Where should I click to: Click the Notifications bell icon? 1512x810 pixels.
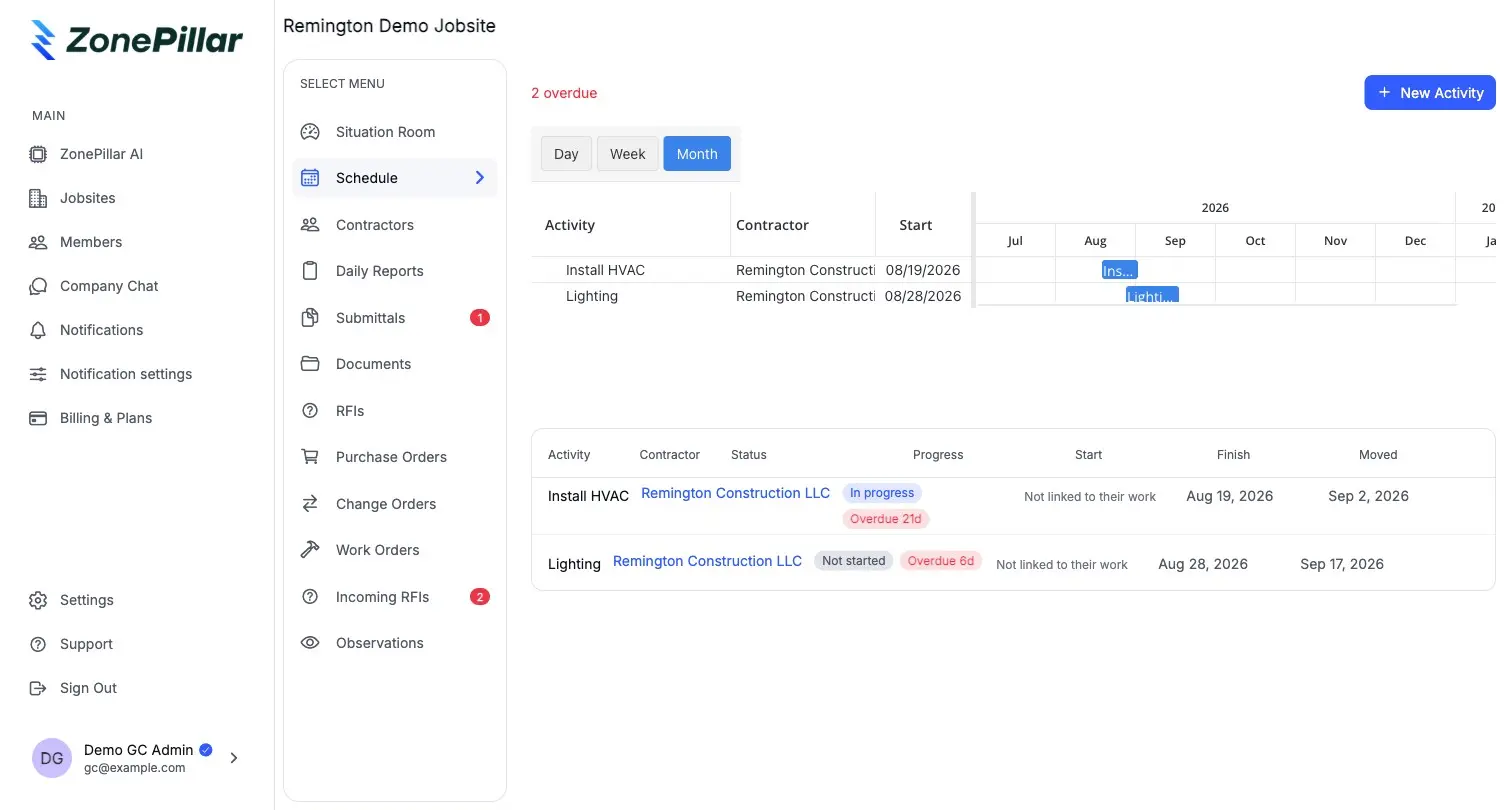(x=38, y=330)
